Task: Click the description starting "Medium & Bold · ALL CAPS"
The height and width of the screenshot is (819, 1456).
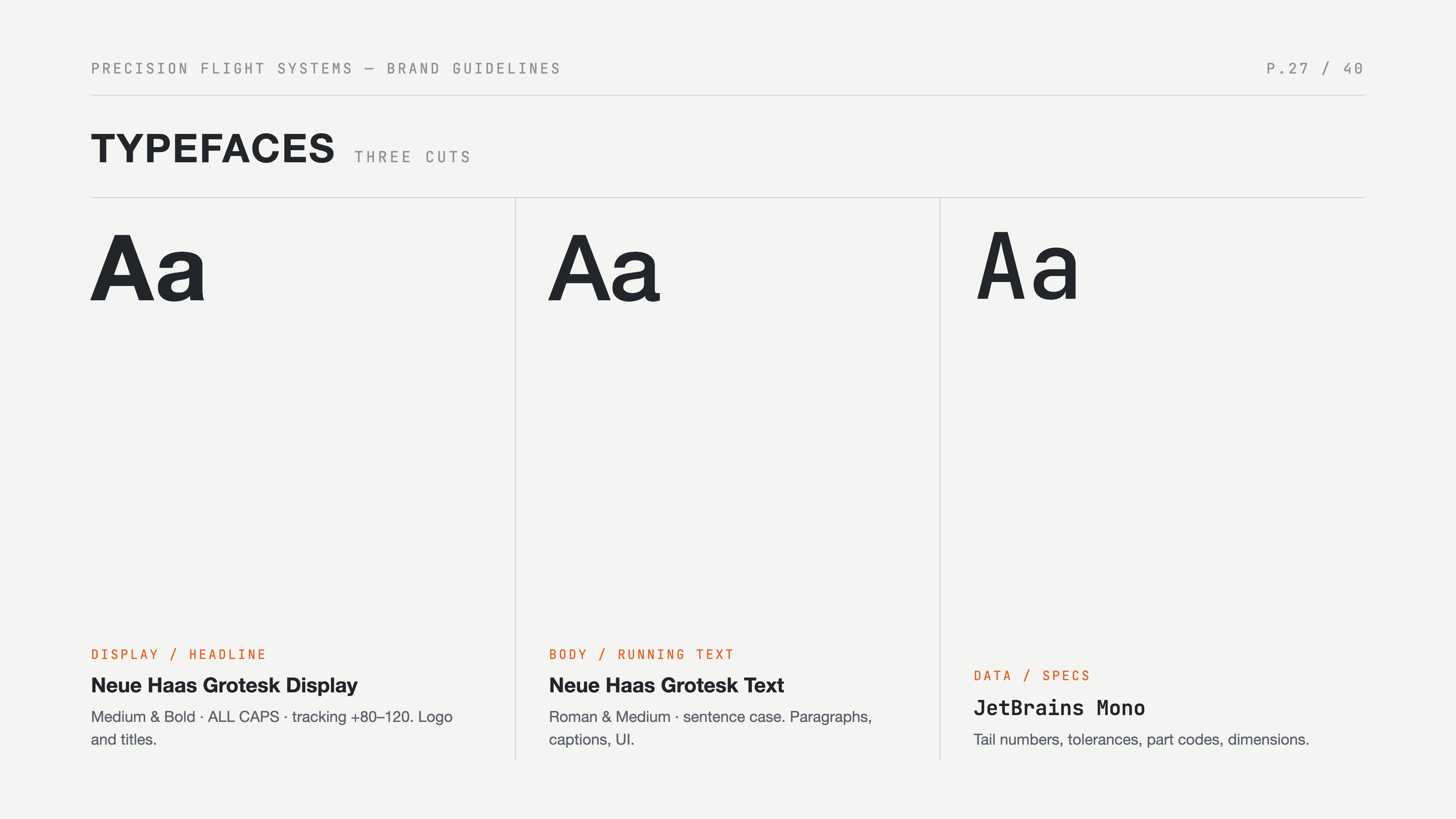Action: point(272,728)
